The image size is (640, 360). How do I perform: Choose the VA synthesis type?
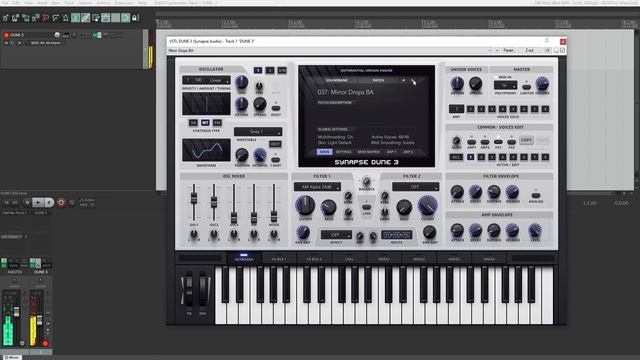click(x=193, y=122)
